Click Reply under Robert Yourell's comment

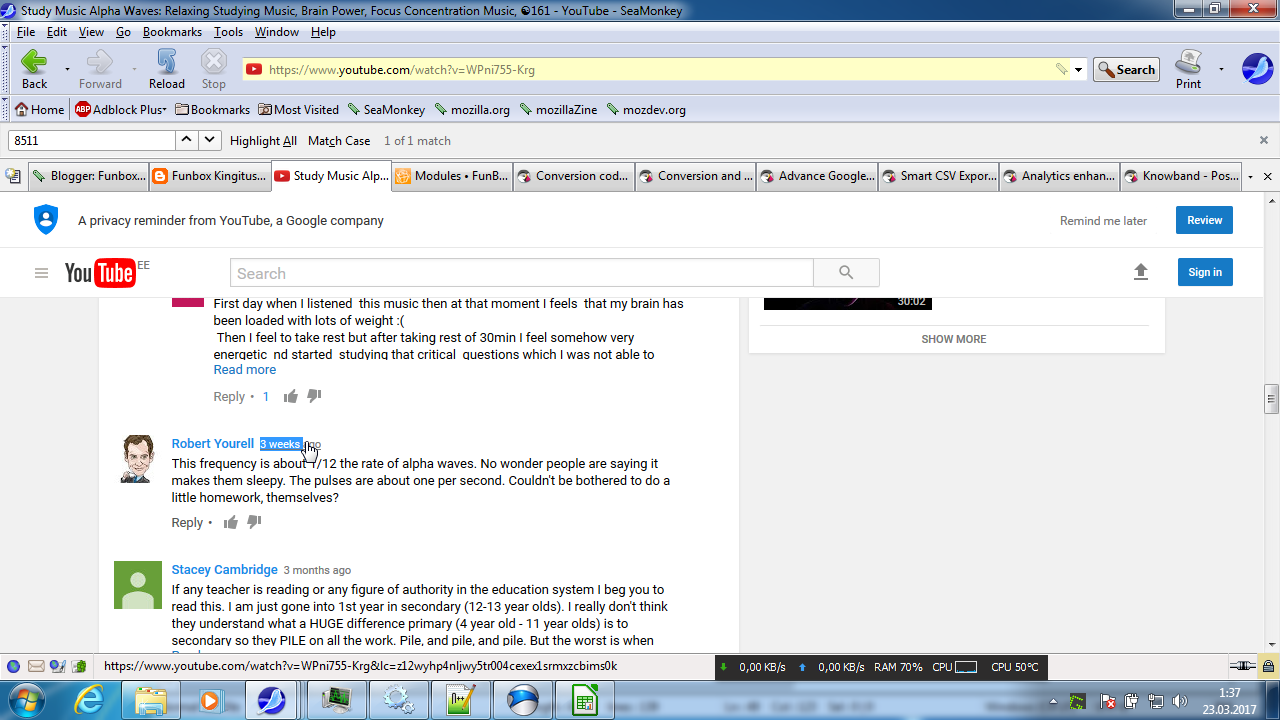(x=187, y=522)
